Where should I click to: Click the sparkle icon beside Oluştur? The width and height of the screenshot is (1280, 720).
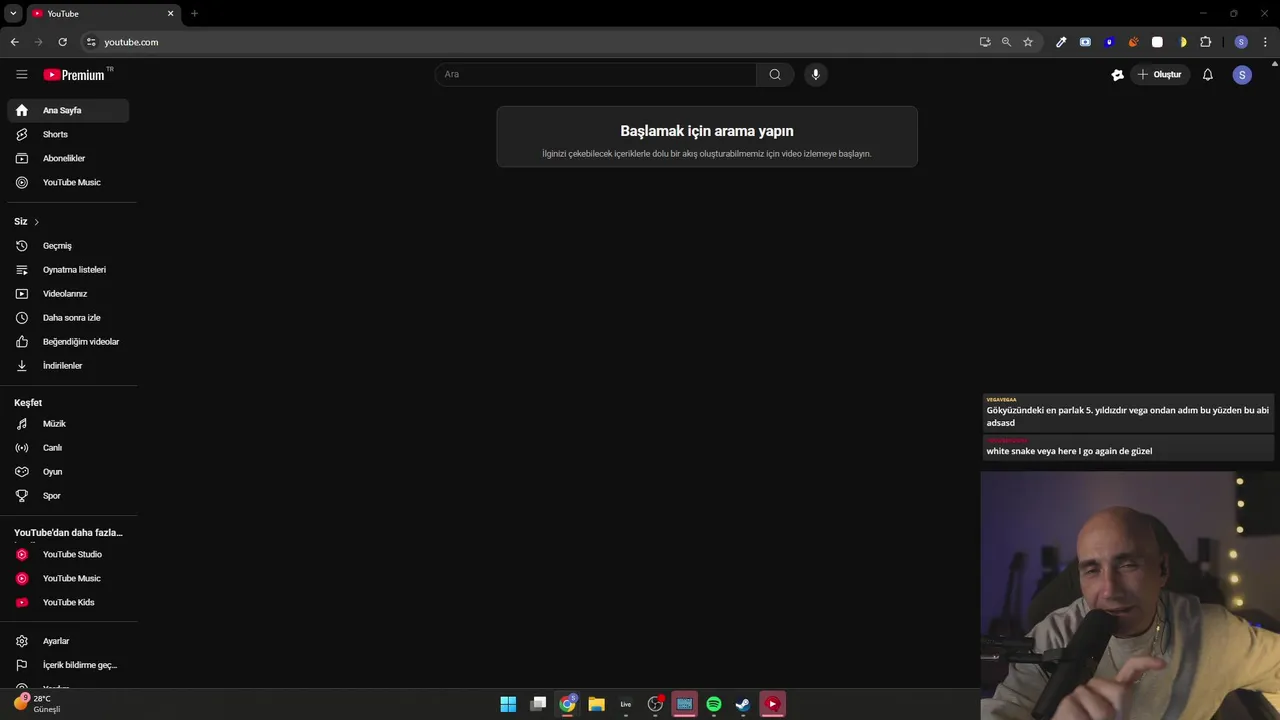[1118, 75]
